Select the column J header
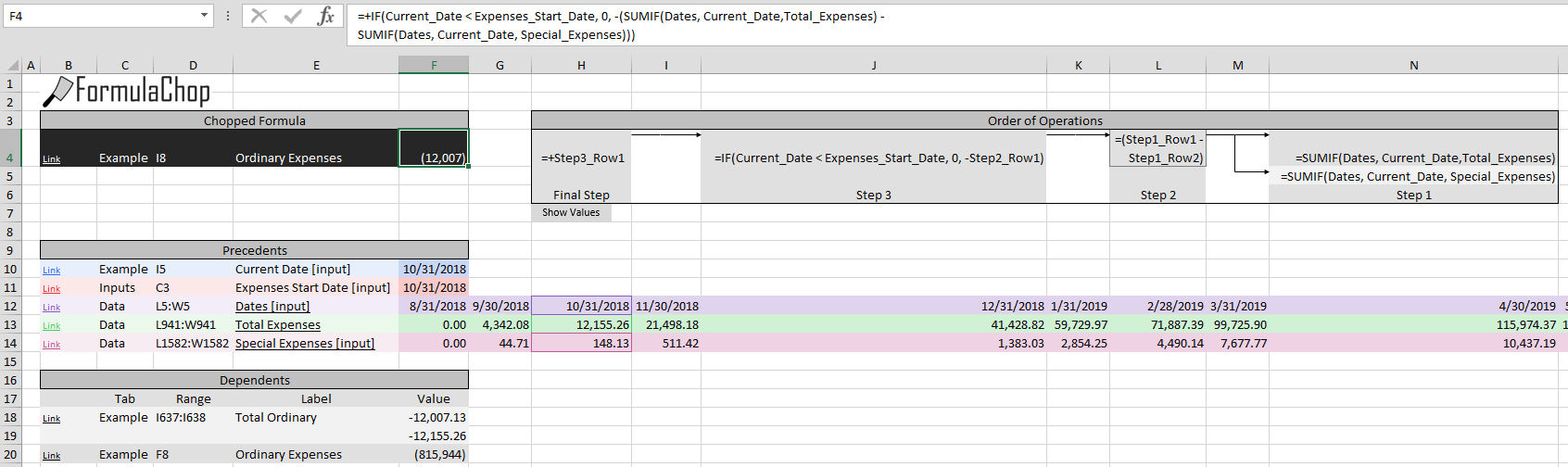The width and height of the screenshot is (1568, 467). pos(873,65)
